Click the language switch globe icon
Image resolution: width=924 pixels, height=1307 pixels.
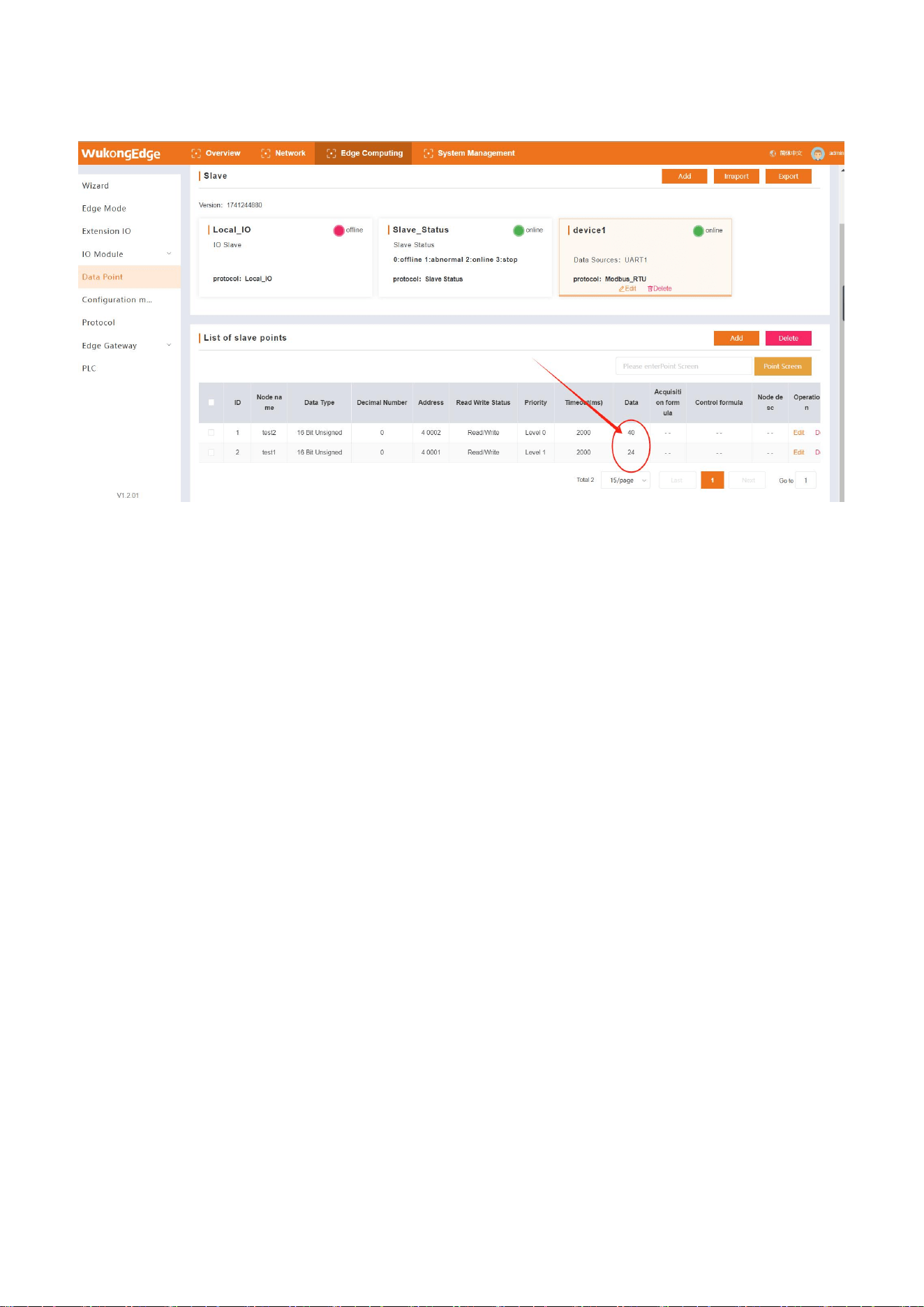click(x=773, y=154)
